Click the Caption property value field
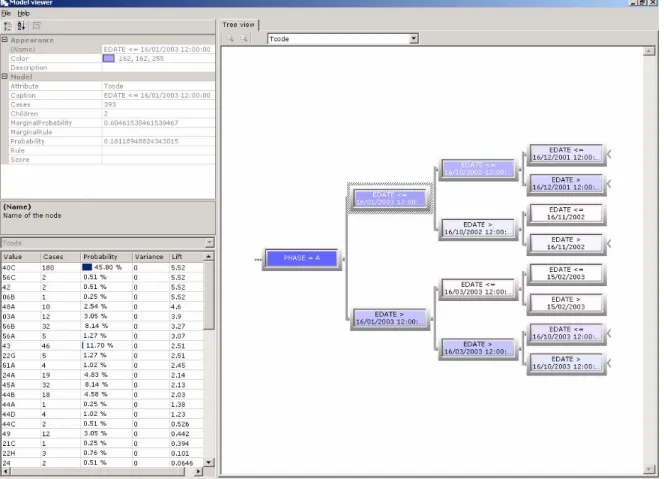 [158, 95]
